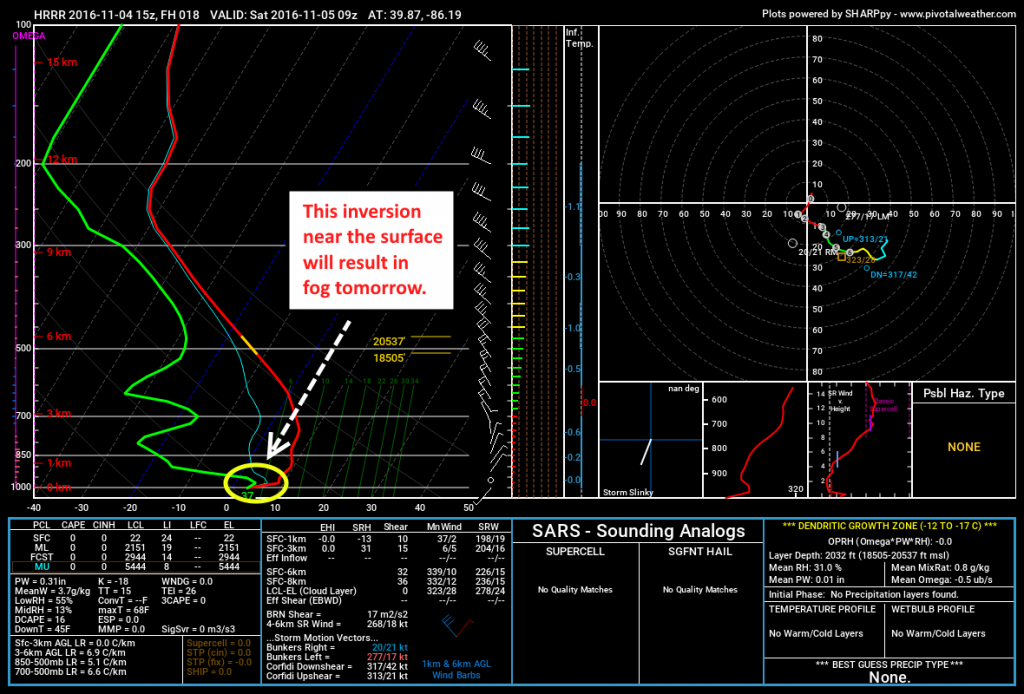This screenshot has width=1024, height=694.
Task: Click the 'LowRH = 55%' value
Action: (43, 601)
